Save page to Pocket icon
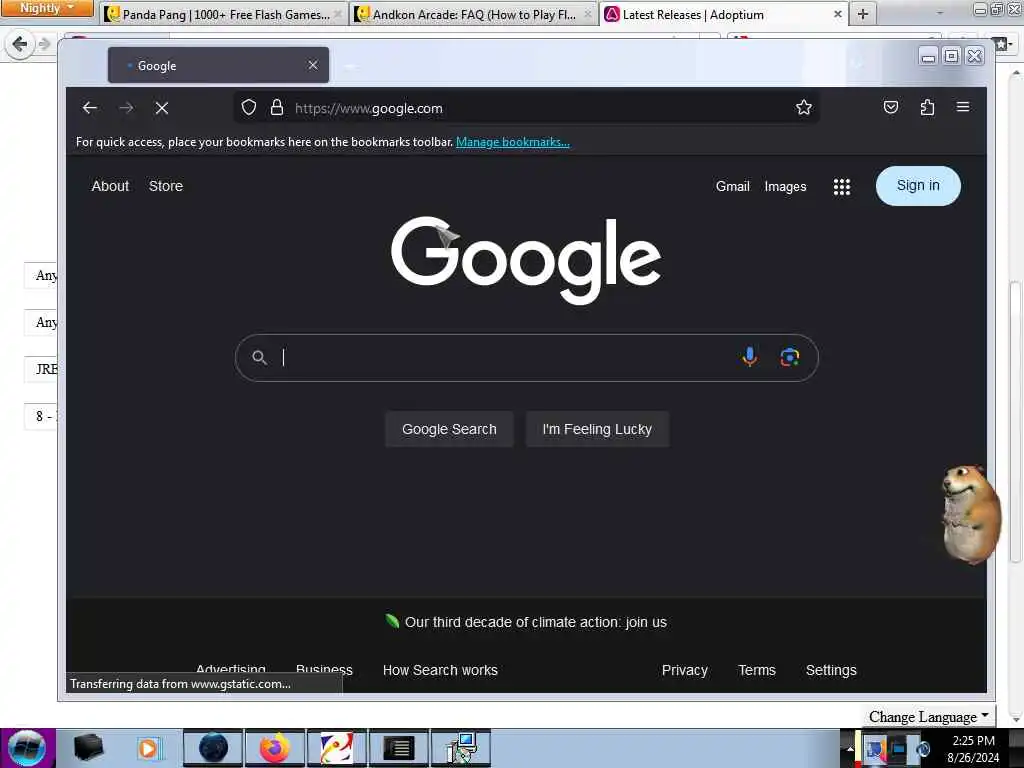This screenshot has height=768, width=1024. click(891, 107)
